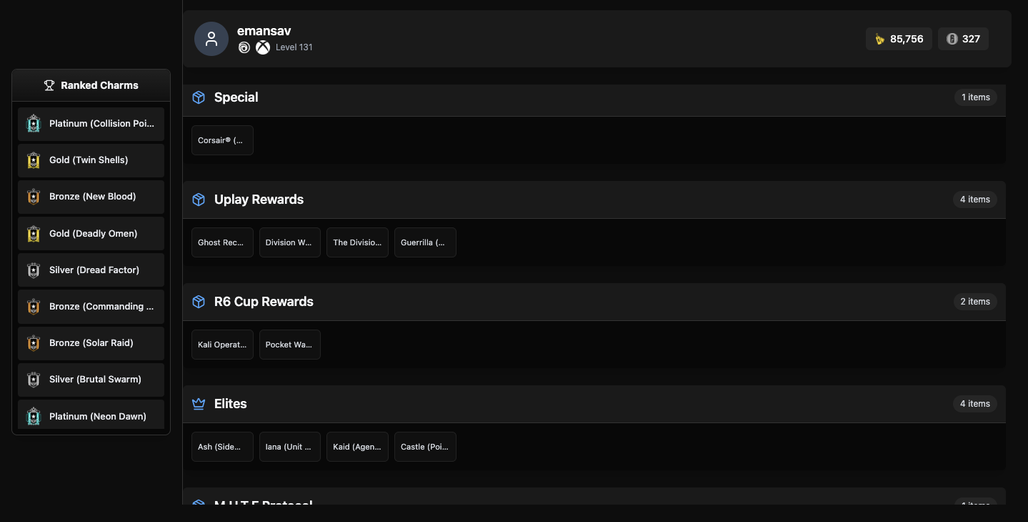Screen dimensions: 1028x522
Task: Click the Elites crown icon
Action: (x=199, y=404)
